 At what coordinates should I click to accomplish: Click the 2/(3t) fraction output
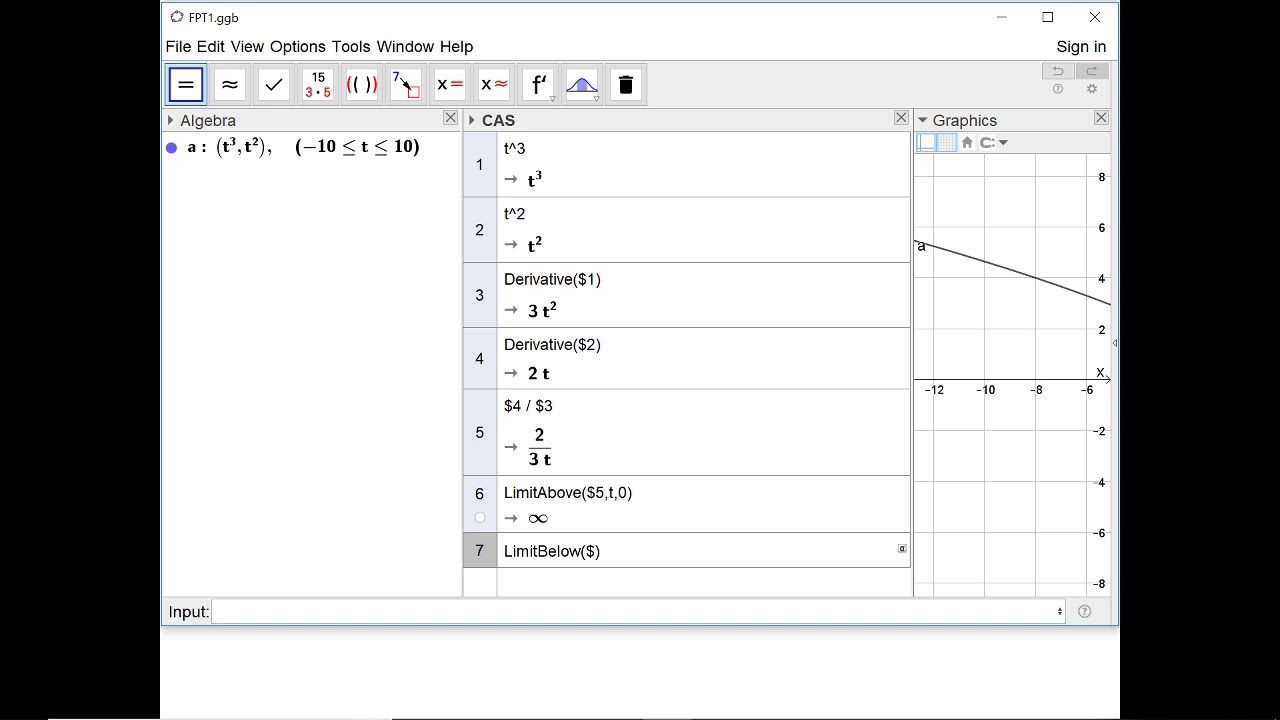click(540, 447)
